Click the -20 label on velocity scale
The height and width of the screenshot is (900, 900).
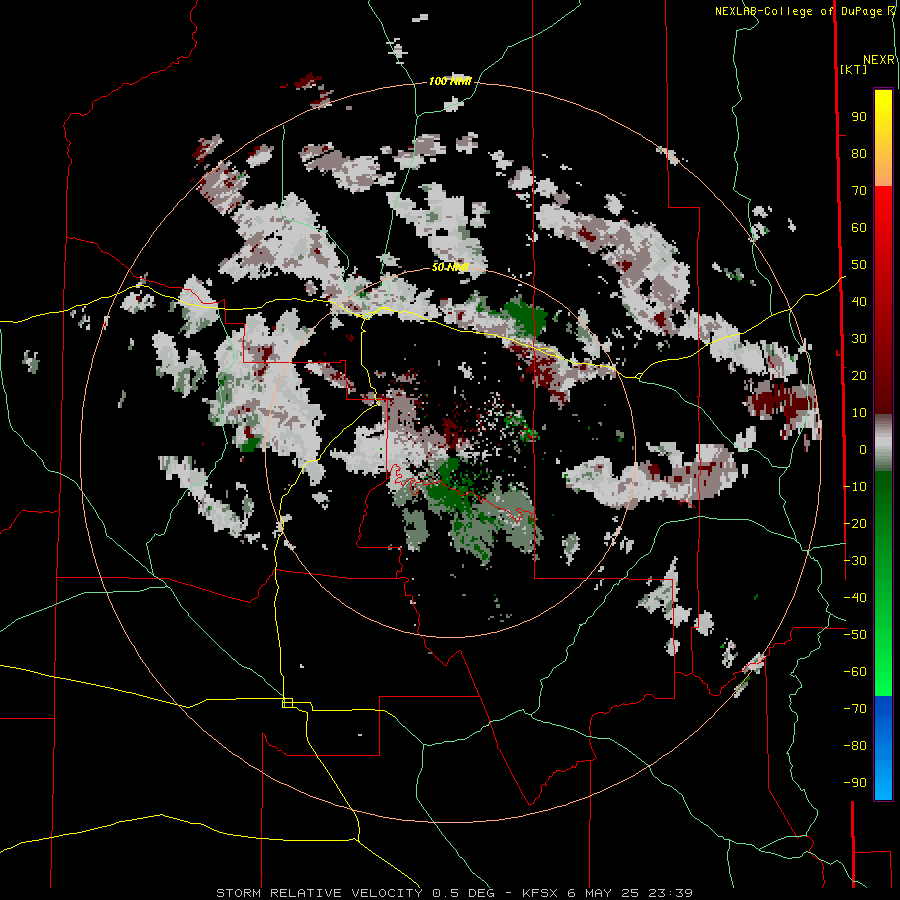855,523
